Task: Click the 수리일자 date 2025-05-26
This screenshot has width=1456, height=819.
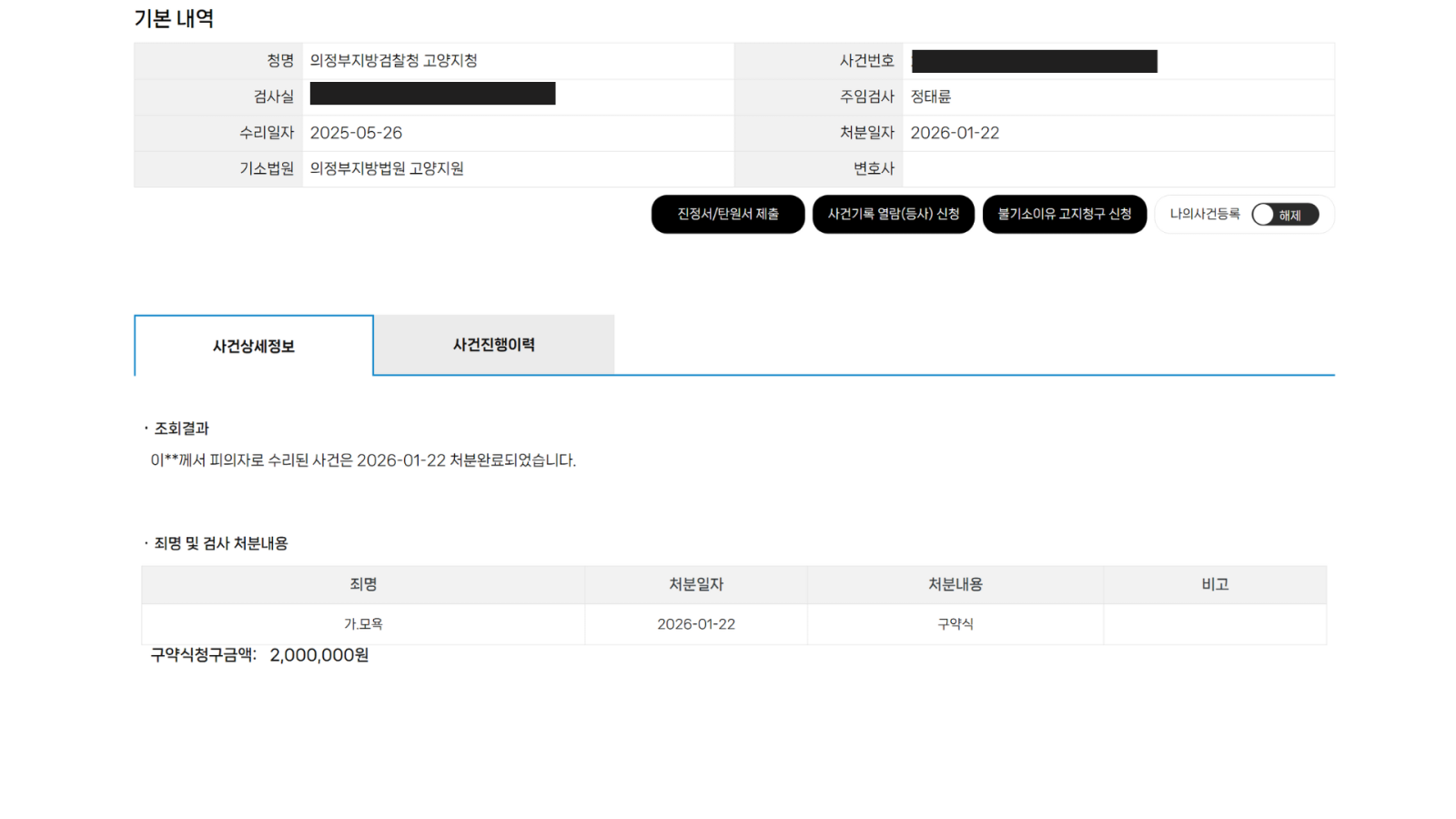Action: tap(356, 133)
